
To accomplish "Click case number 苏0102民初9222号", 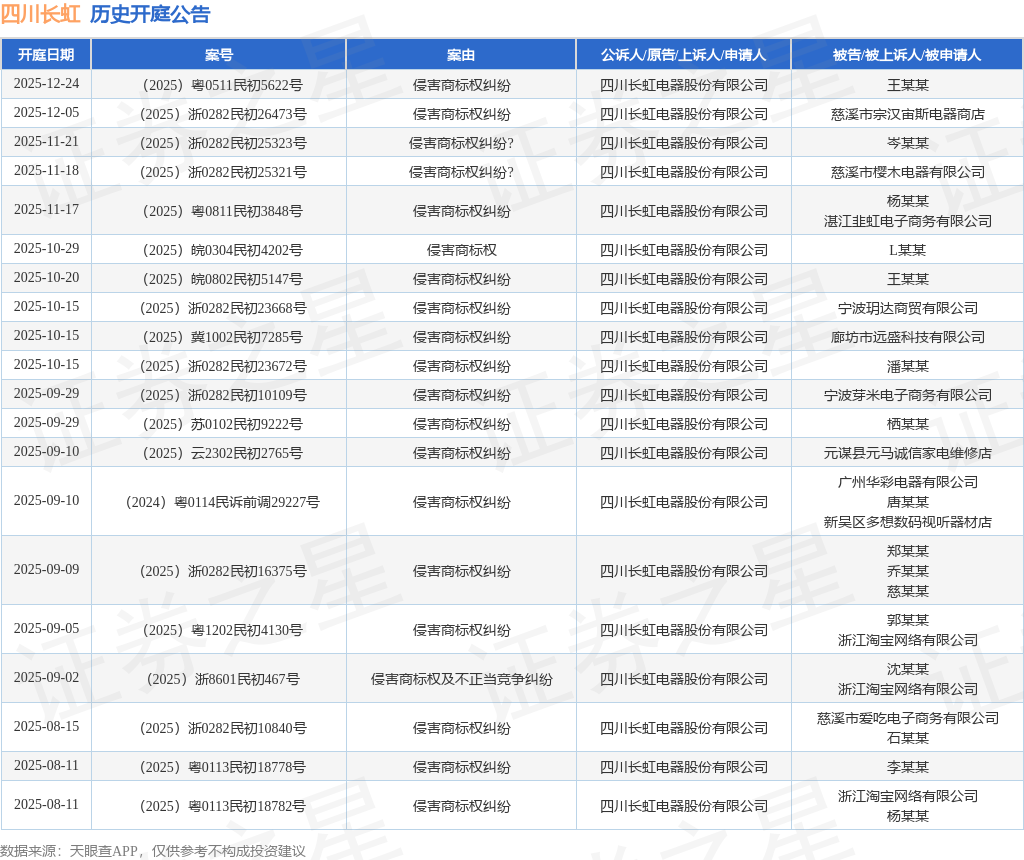I will pyautogui.click(x=223, y=424).
